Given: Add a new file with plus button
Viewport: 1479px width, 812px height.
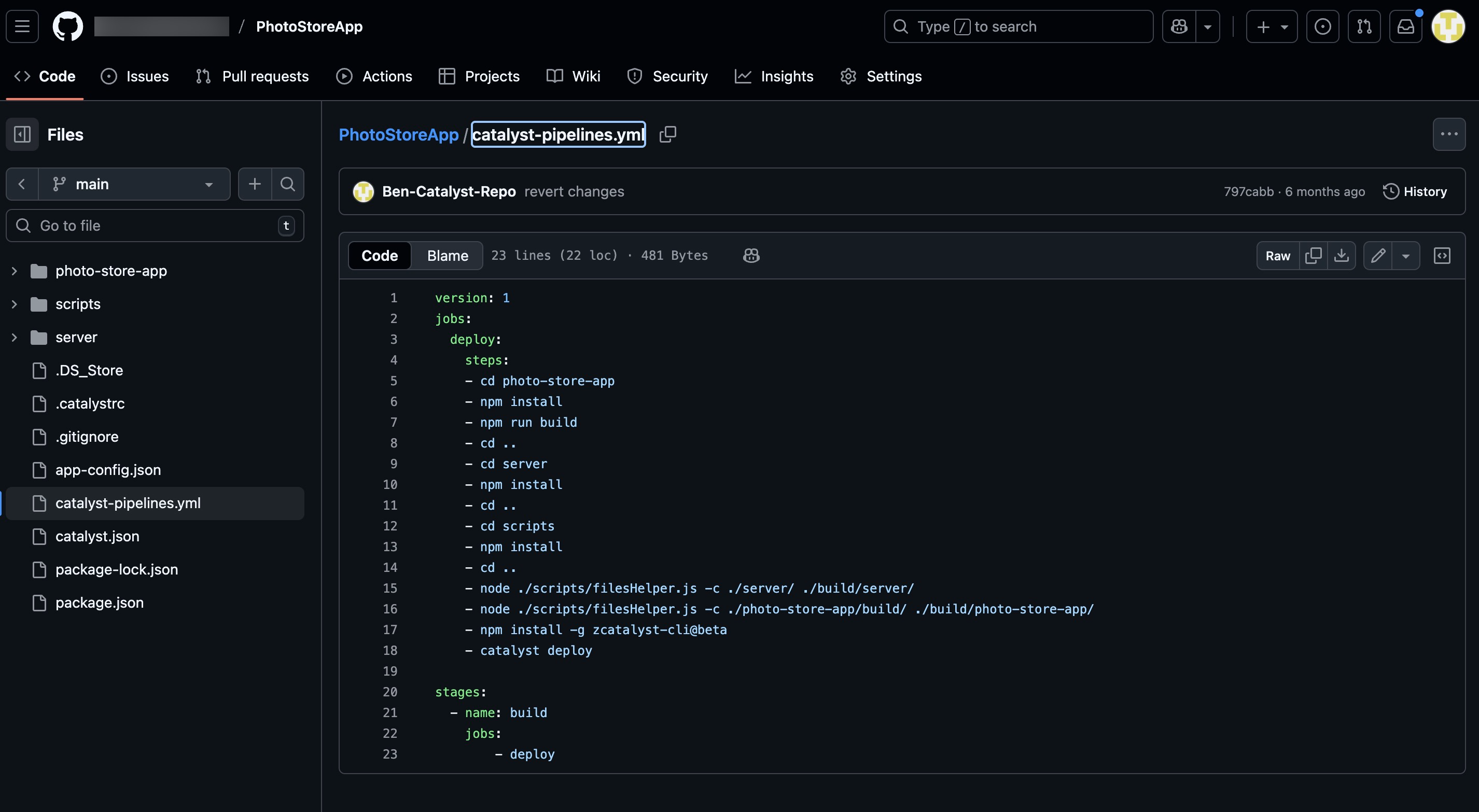Looking at the screenshot, I should [254, 184].
